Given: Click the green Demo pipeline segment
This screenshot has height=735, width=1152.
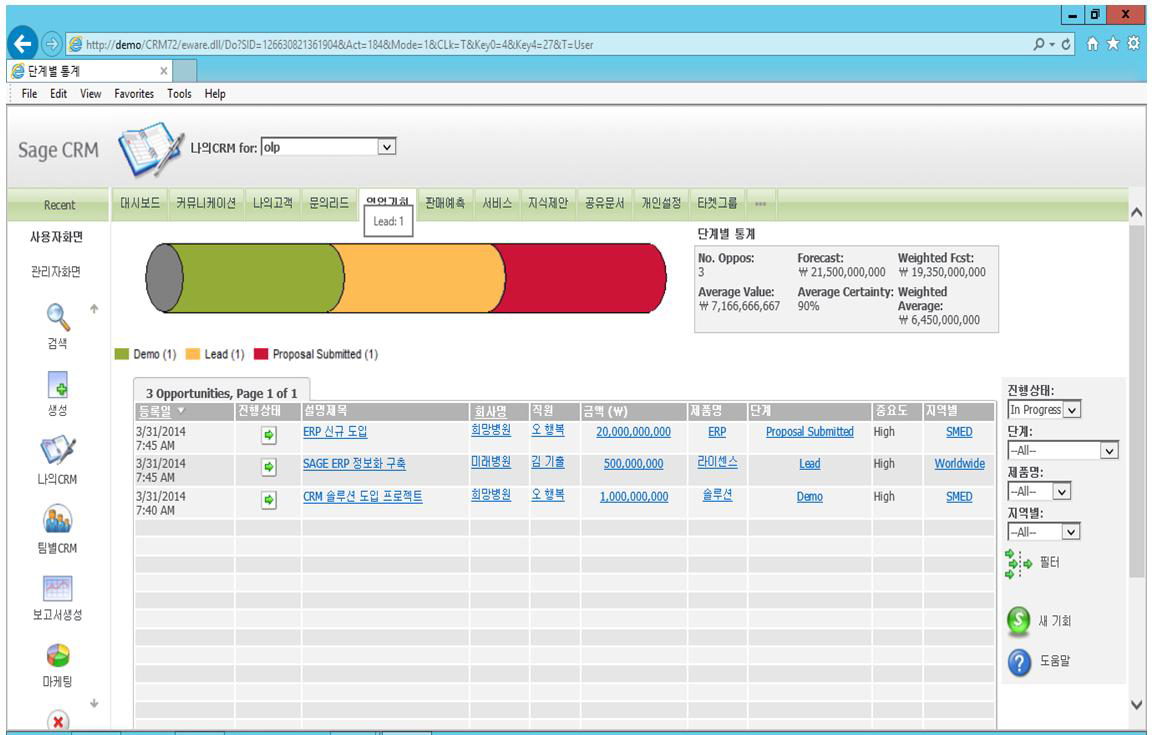Looking at the screenshot, I should coord(257,278).
